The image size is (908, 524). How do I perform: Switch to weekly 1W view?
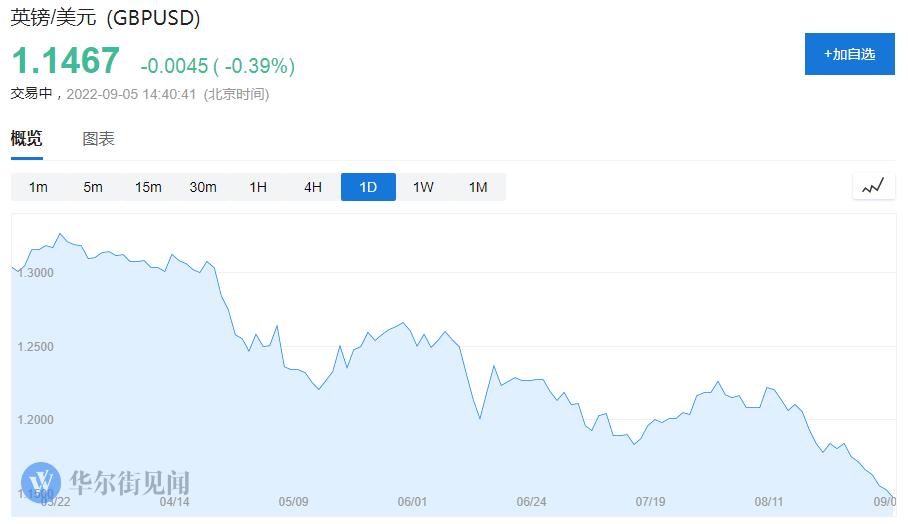coord(423,187)
